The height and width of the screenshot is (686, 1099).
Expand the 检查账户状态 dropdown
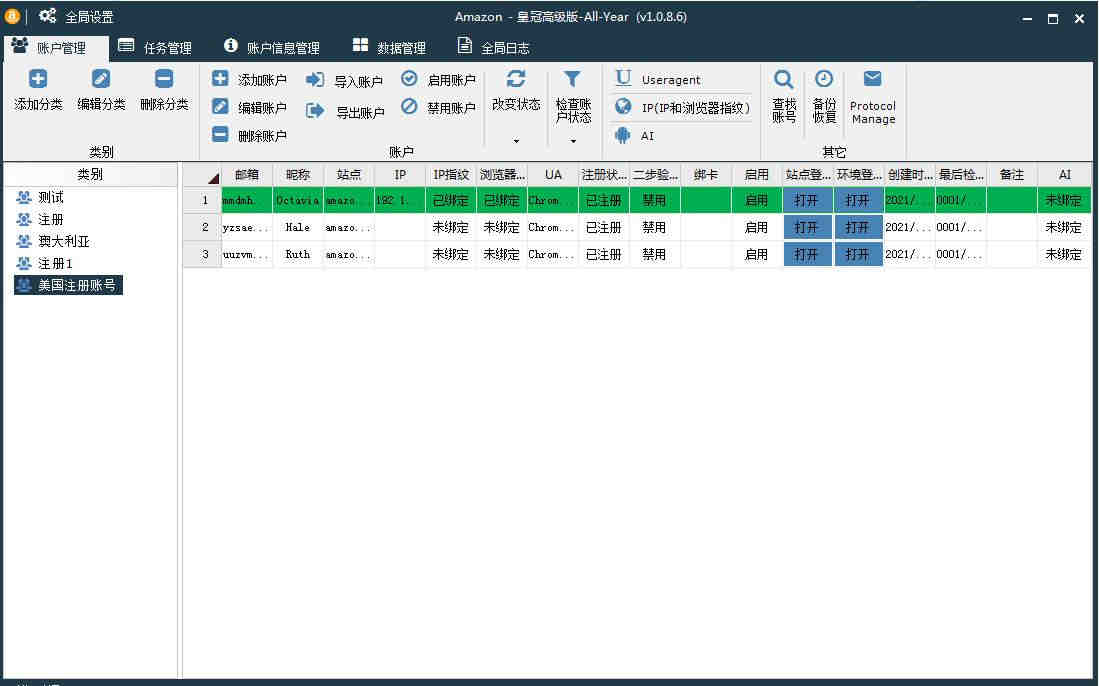(573, 141)
